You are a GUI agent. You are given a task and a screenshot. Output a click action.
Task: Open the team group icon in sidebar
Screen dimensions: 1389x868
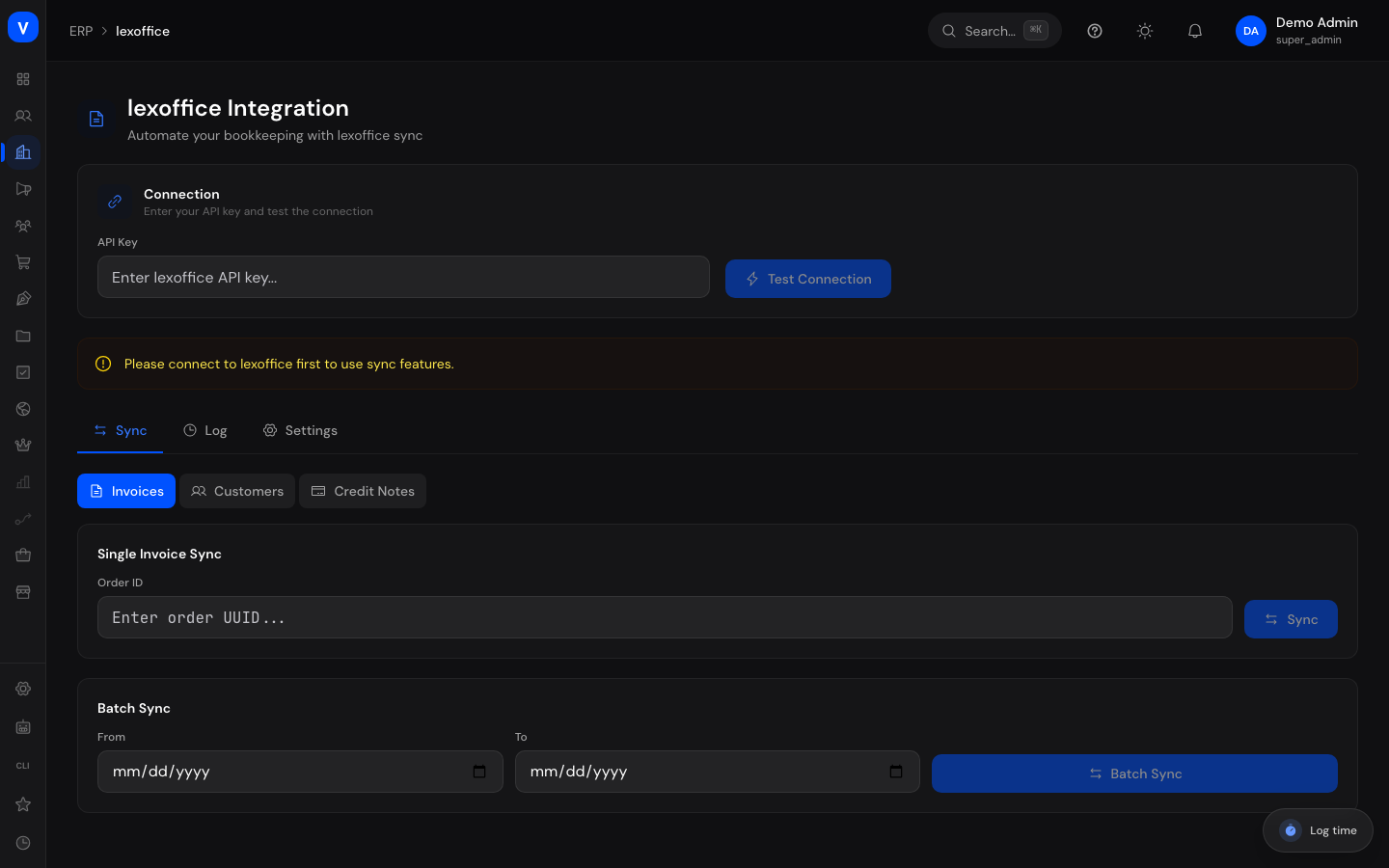[23, 226]
